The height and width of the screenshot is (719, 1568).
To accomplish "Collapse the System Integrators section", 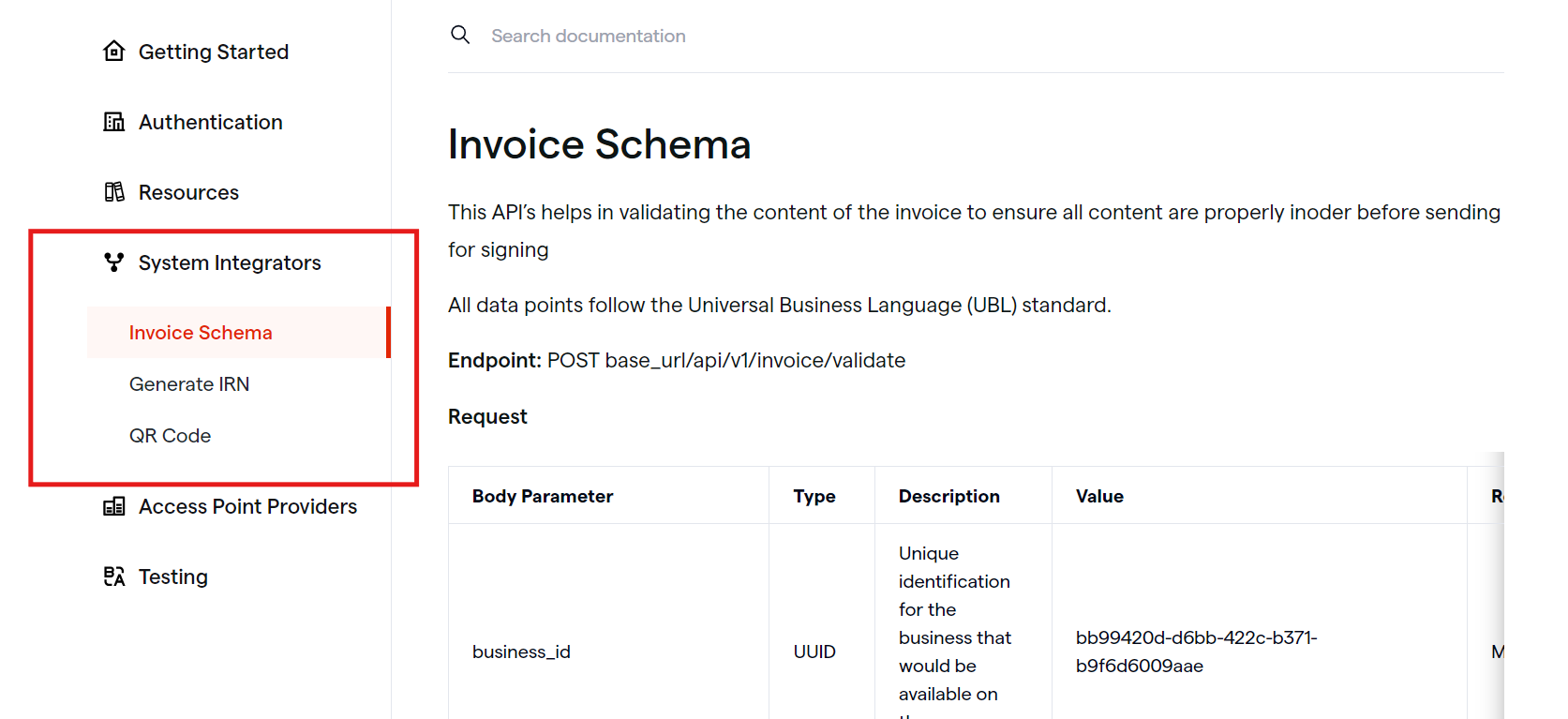I will [x=230, y=262].
